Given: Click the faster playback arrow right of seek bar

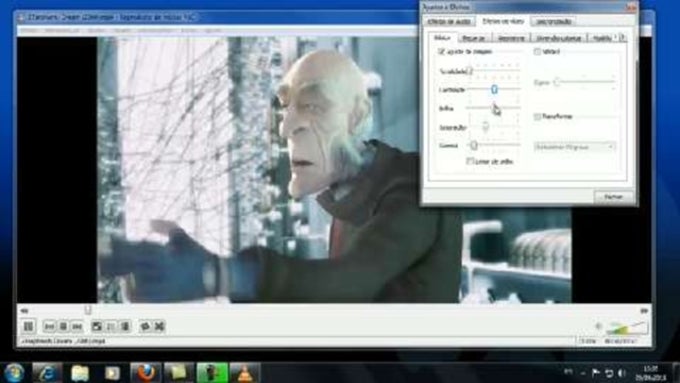Looking at the screenshot, I should click(x=644, y=311).
